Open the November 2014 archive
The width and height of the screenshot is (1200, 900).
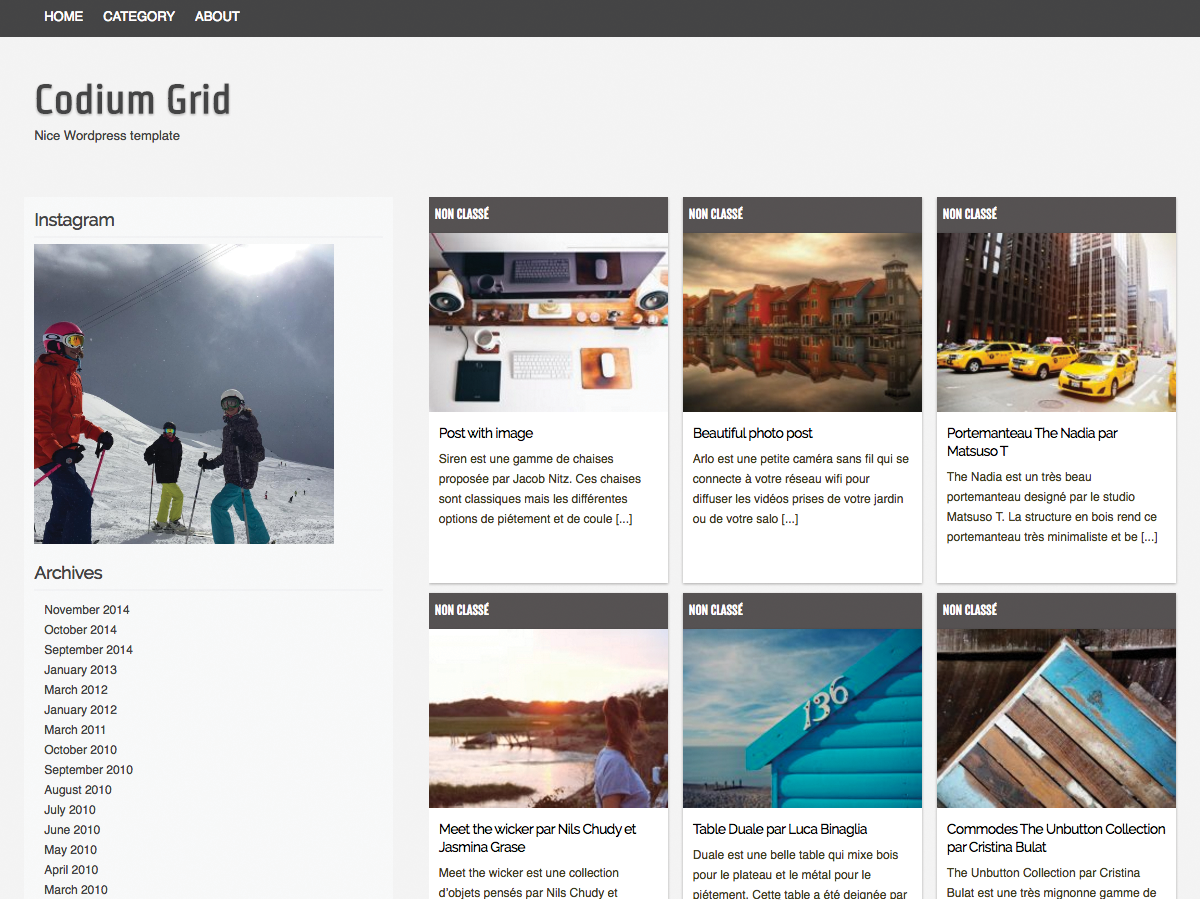click(x=86, y=609)
